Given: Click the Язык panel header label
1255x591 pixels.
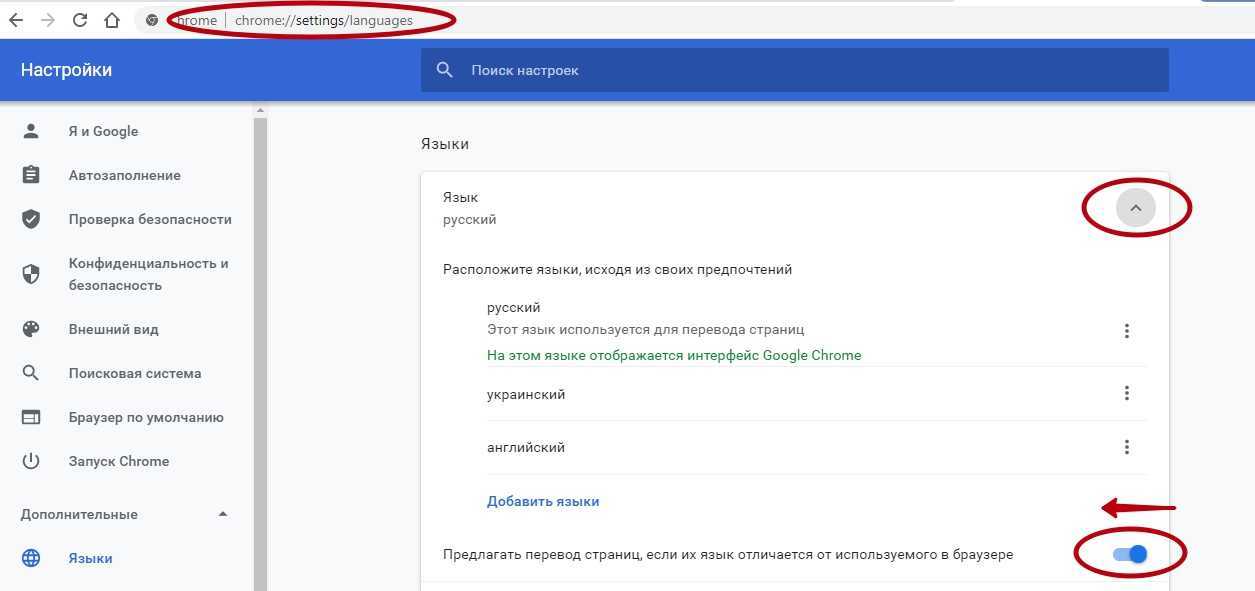Looking at the screenshot, I should (460, 197).
